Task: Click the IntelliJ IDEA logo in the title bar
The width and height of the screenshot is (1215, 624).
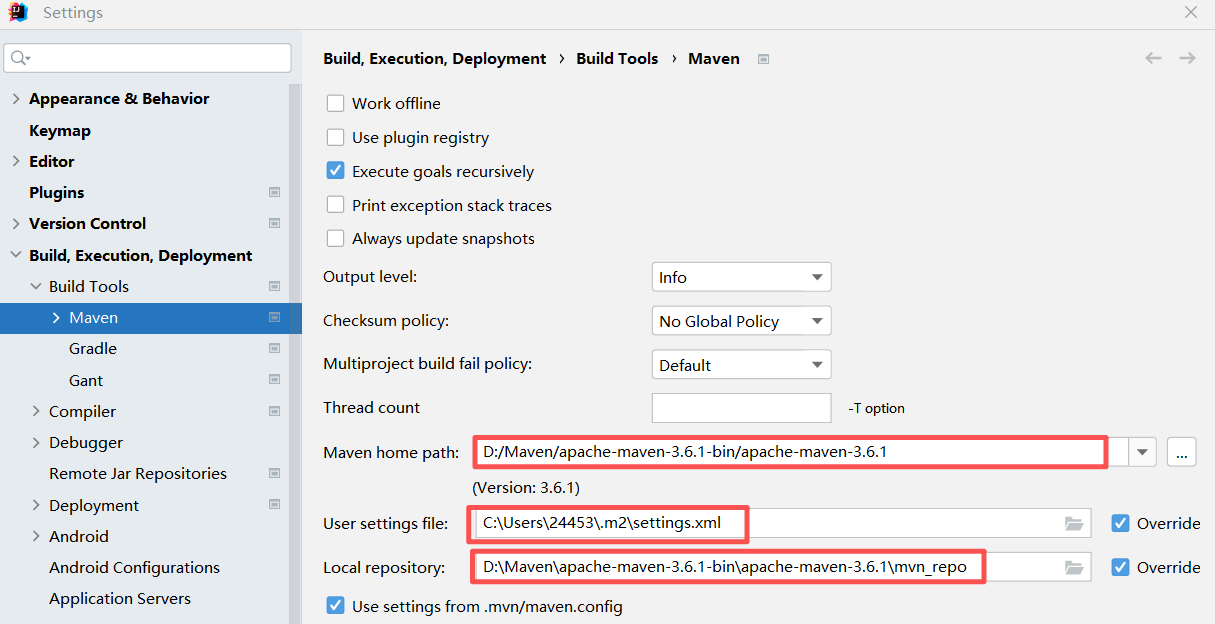Action: coord(18,13)
